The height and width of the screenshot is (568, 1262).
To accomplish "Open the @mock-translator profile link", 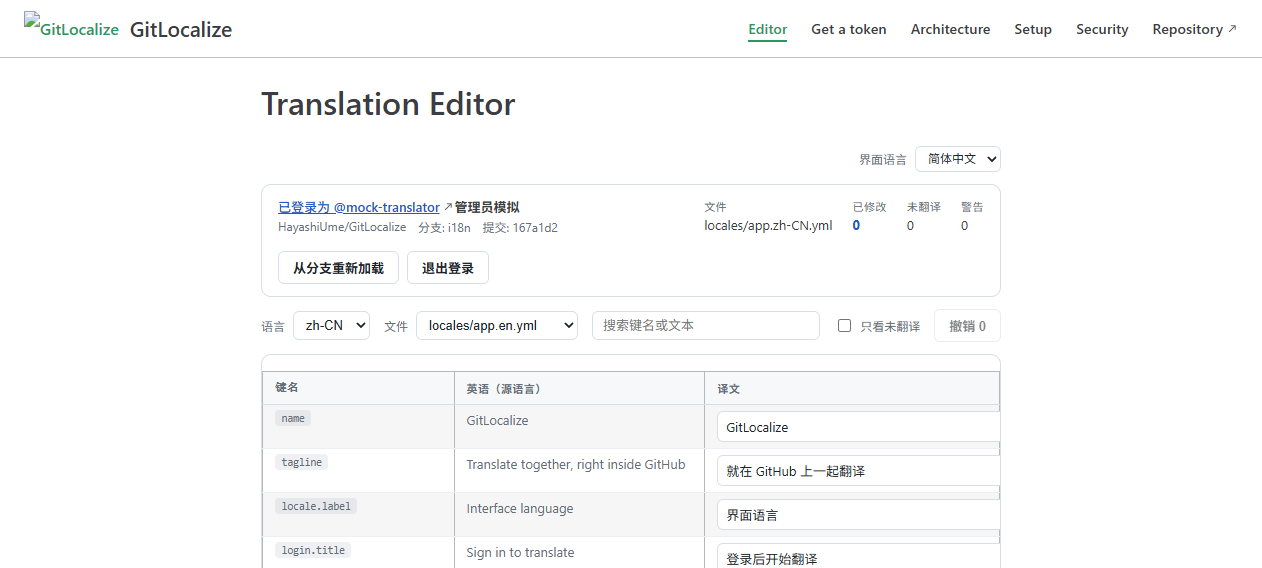I will (359, 207).
